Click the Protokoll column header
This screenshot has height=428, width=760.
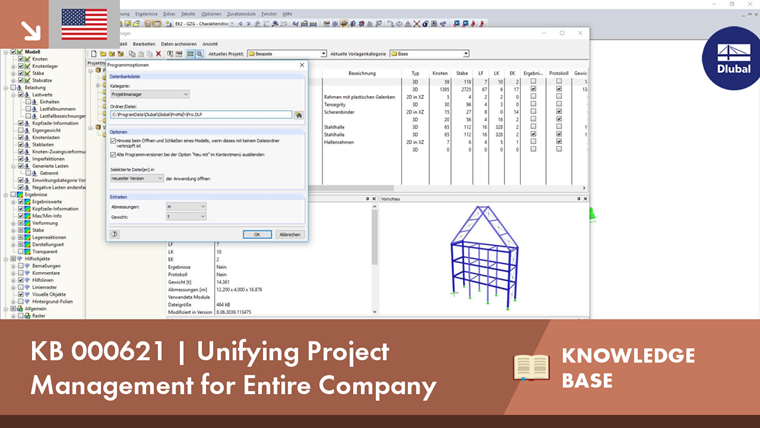pyautogui.click(x=559, y=73)
